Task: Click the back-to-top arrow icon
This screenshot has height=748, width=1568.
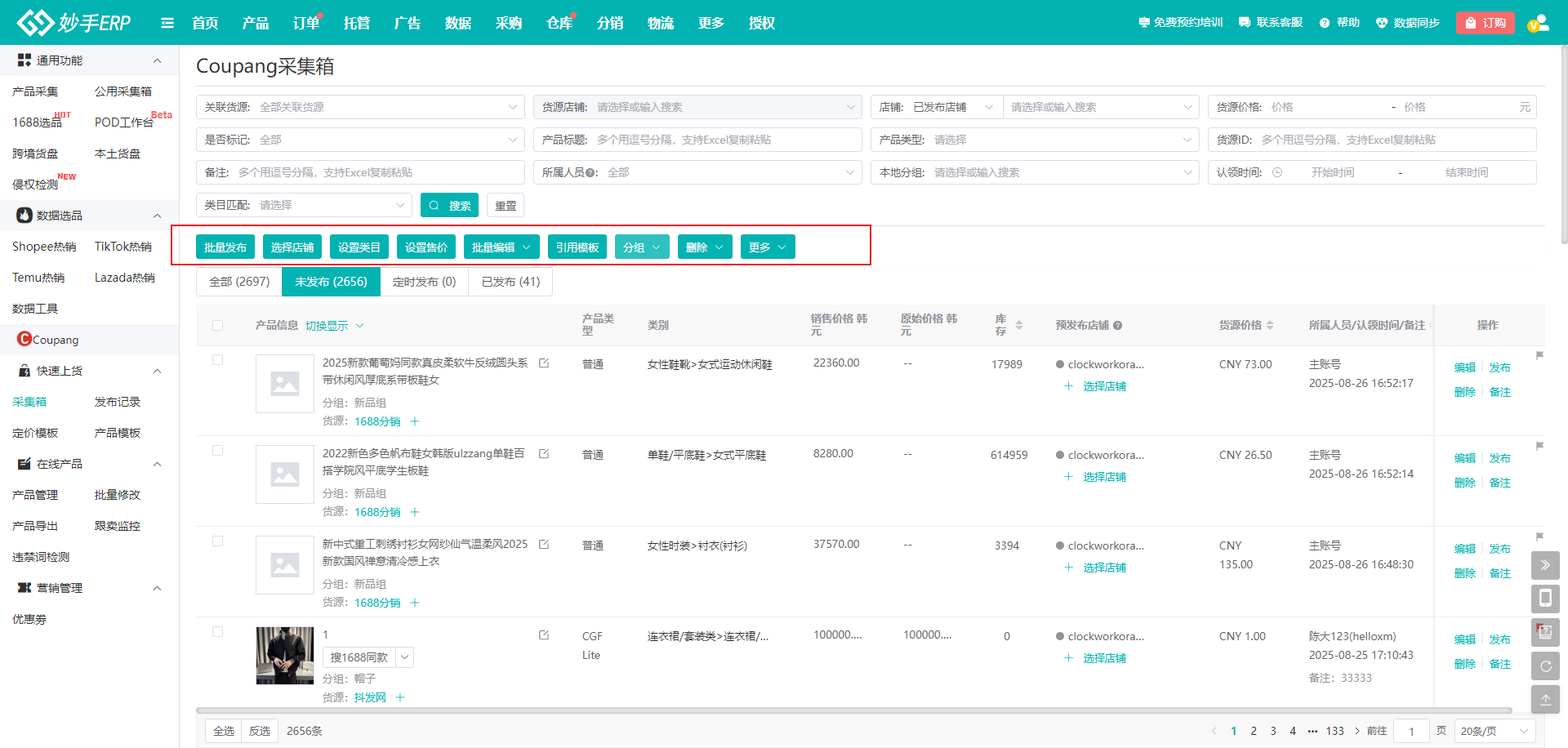Action: (1544, 700)
